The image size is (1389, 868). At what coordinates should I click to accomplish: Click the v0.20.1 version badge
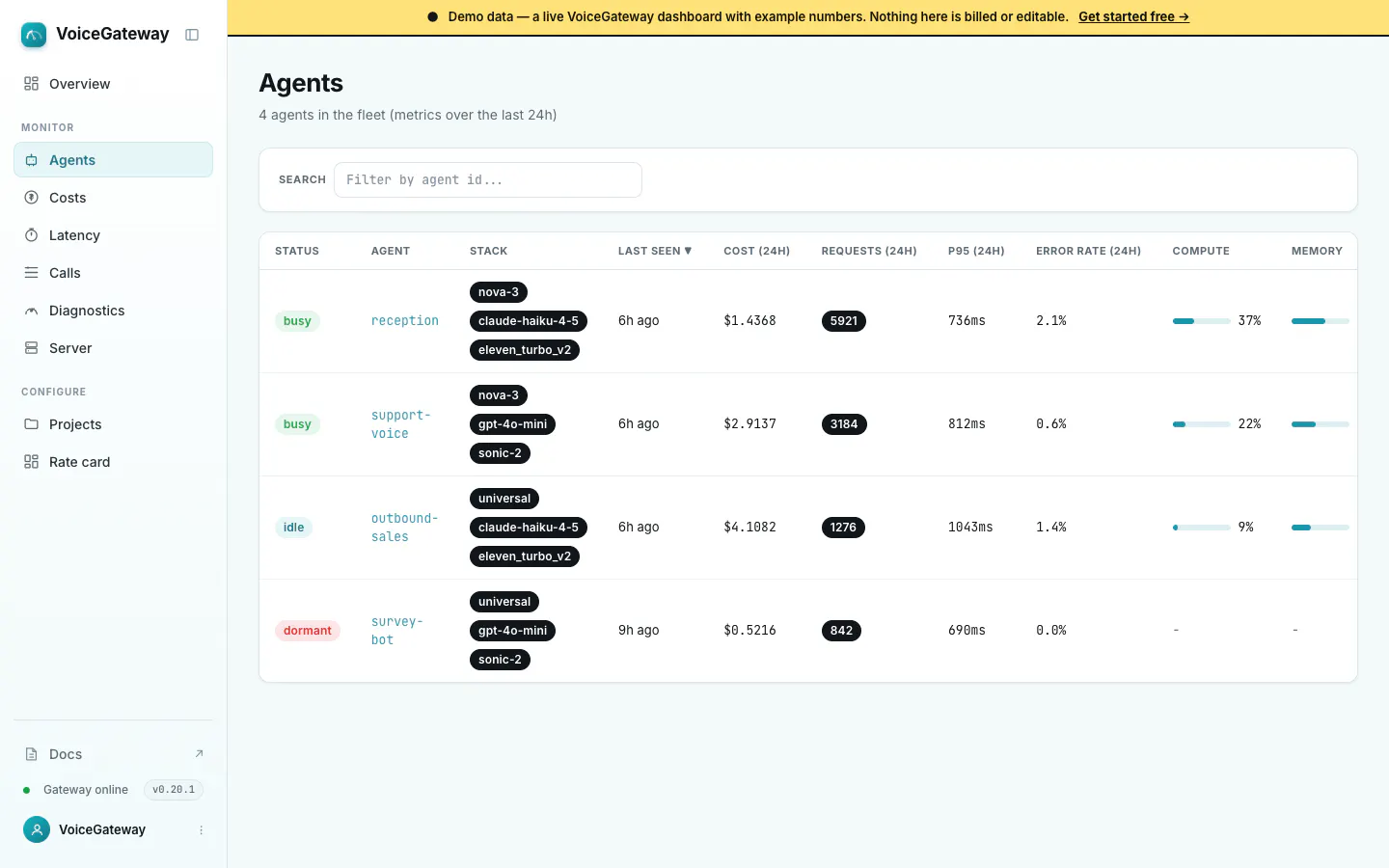174,790
